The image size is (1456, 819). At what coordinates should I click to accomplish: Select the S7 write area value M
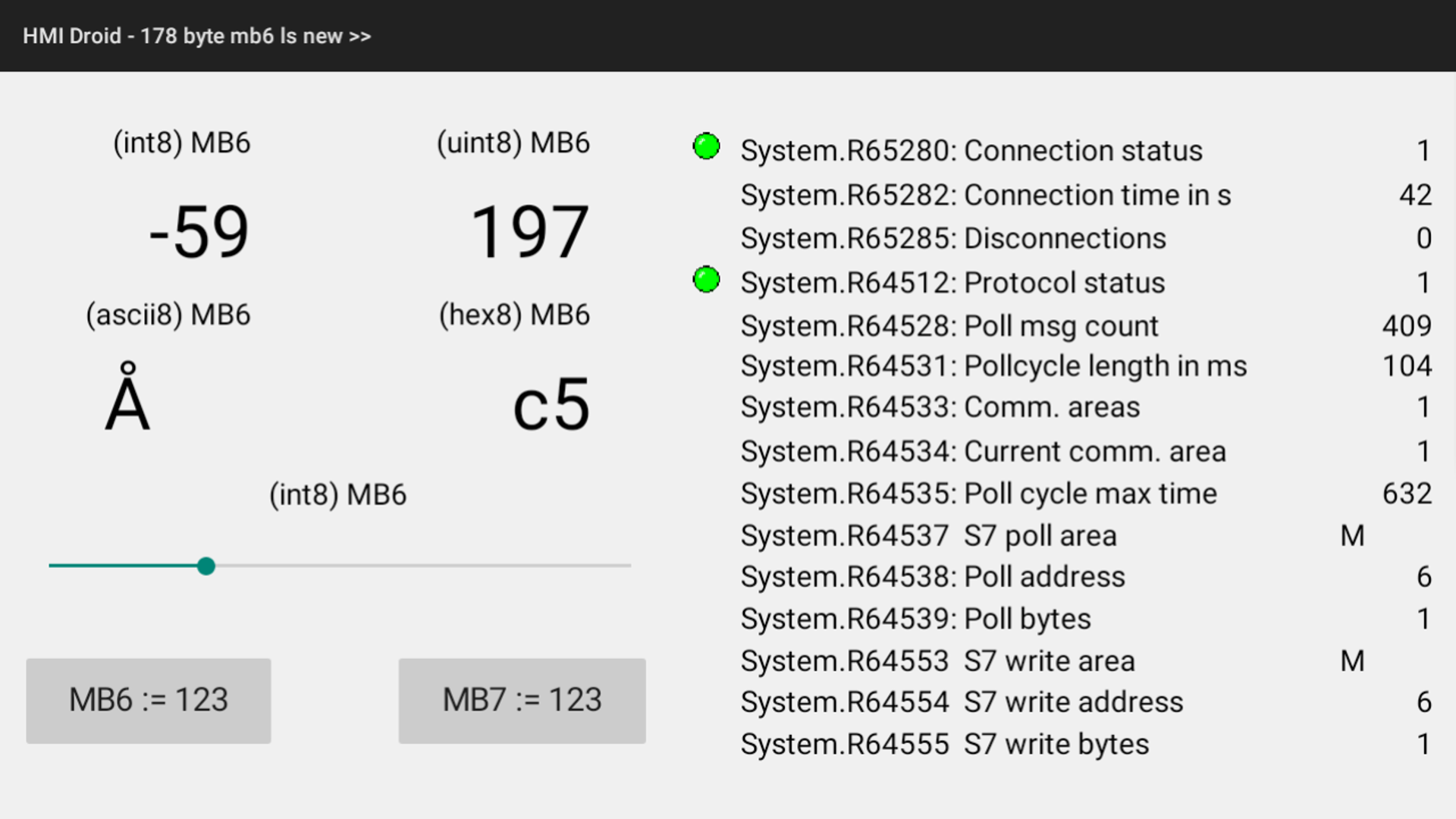(1352, 661)
